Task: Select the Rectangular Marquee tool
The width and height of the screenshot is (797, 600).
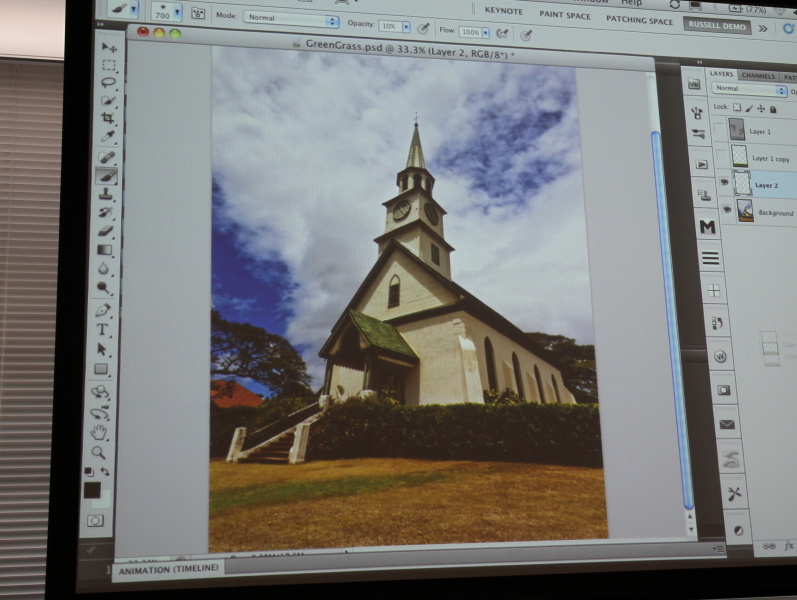Action: coord(109,65)
